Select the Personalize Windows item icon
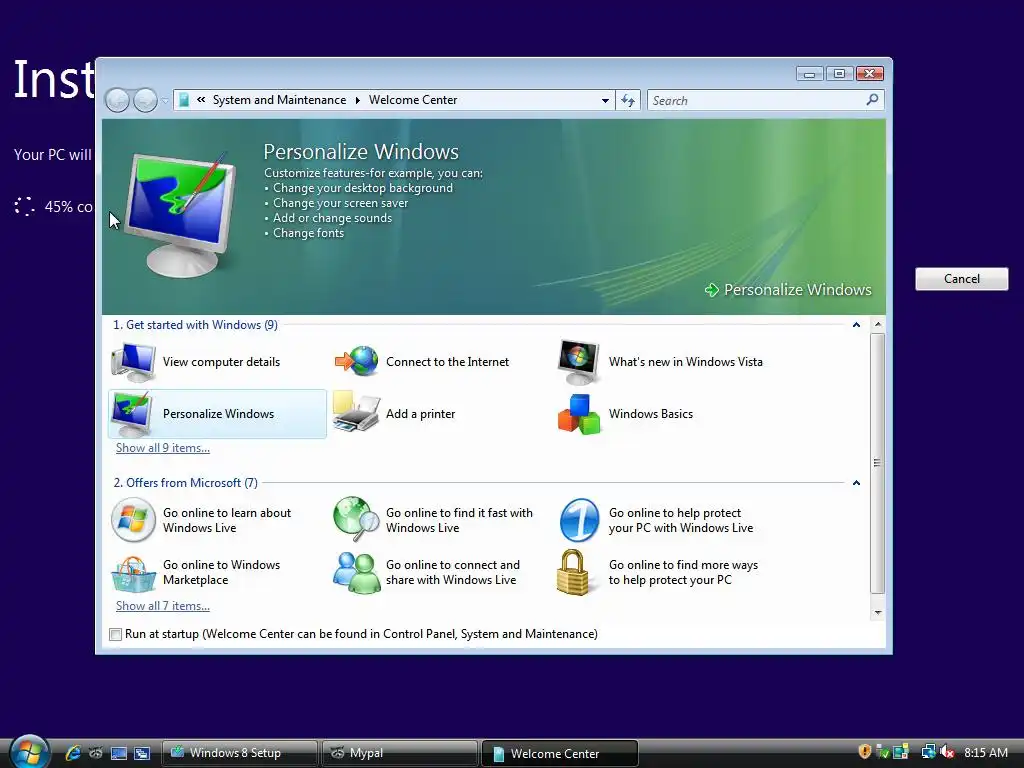Screen dimensions: 1024x768 [x=133, y=414]
